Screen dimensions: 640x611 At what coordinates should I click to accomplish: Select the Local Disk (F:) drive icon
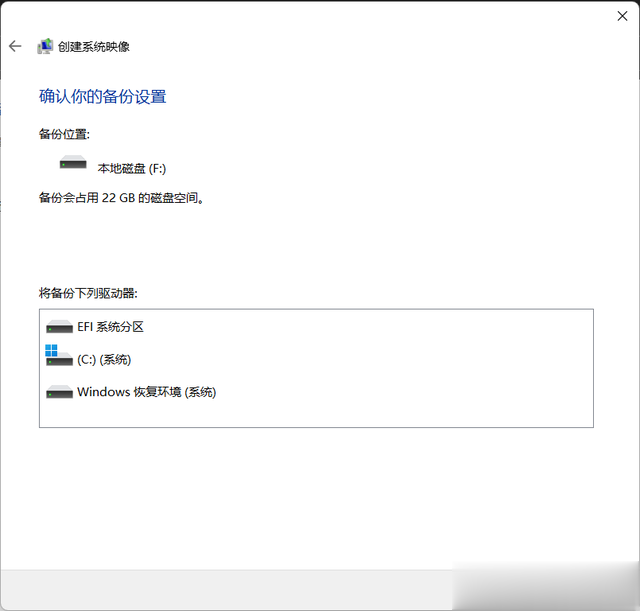point(73,162)
